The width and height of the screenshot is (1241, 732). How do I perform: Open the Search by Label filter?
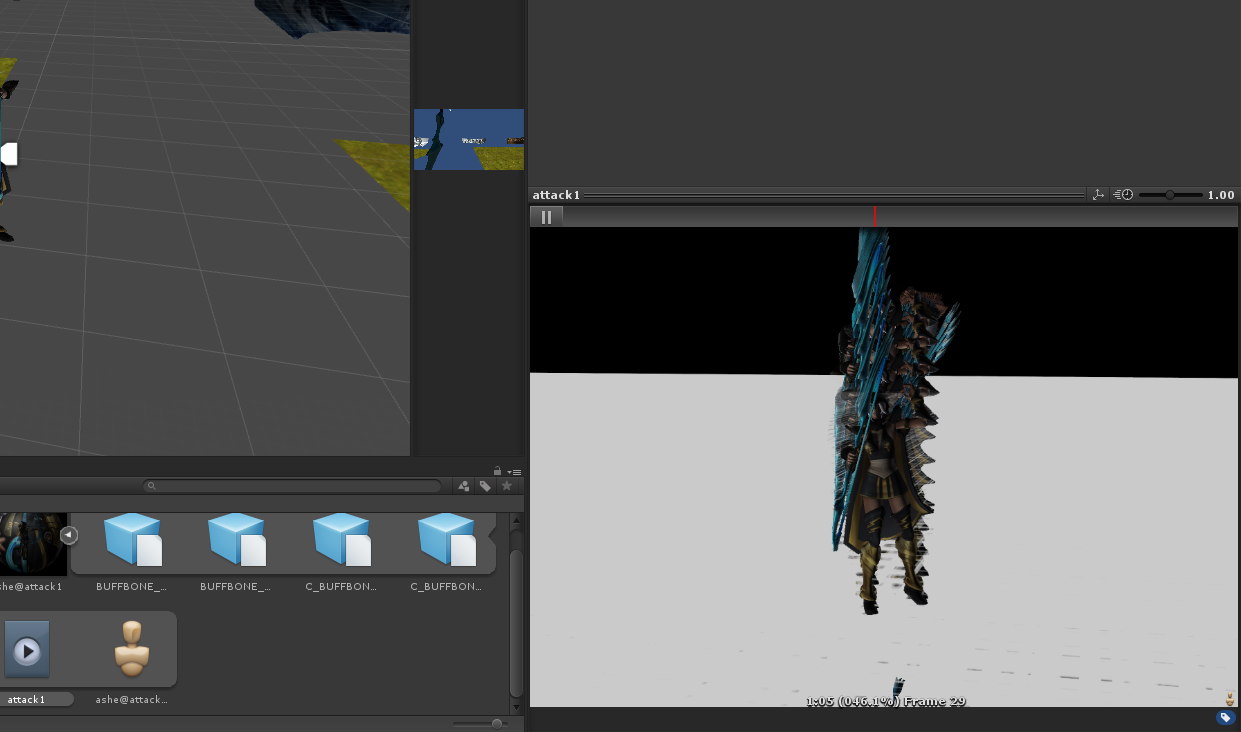pyautogui.click(x=486, y=486)
